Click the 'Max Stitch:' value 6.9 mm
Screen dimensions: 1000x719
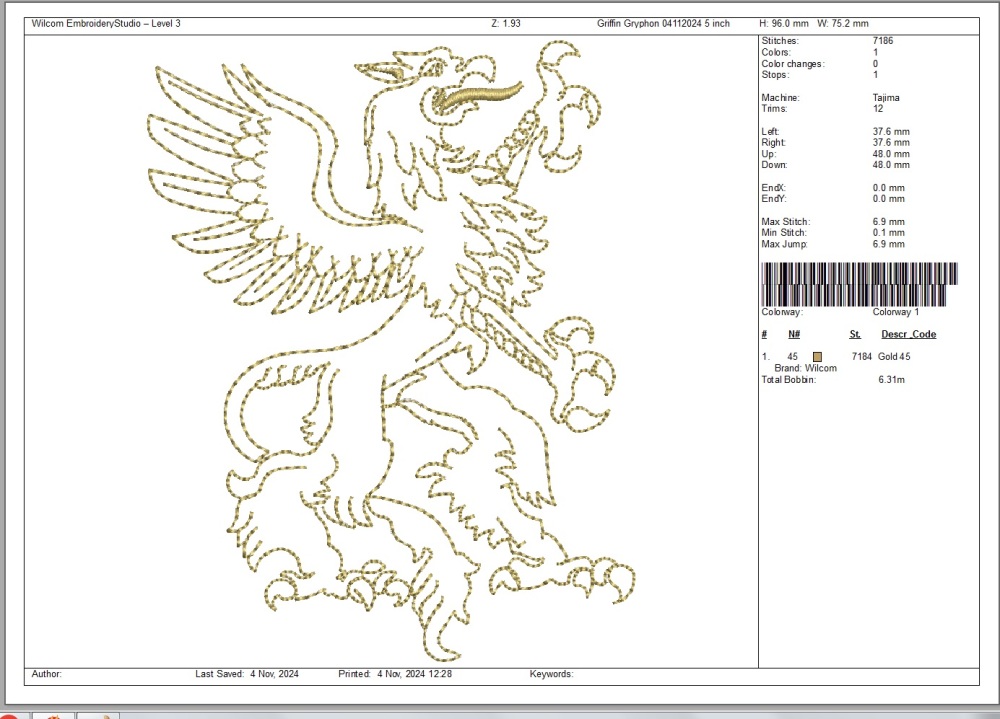888,221
